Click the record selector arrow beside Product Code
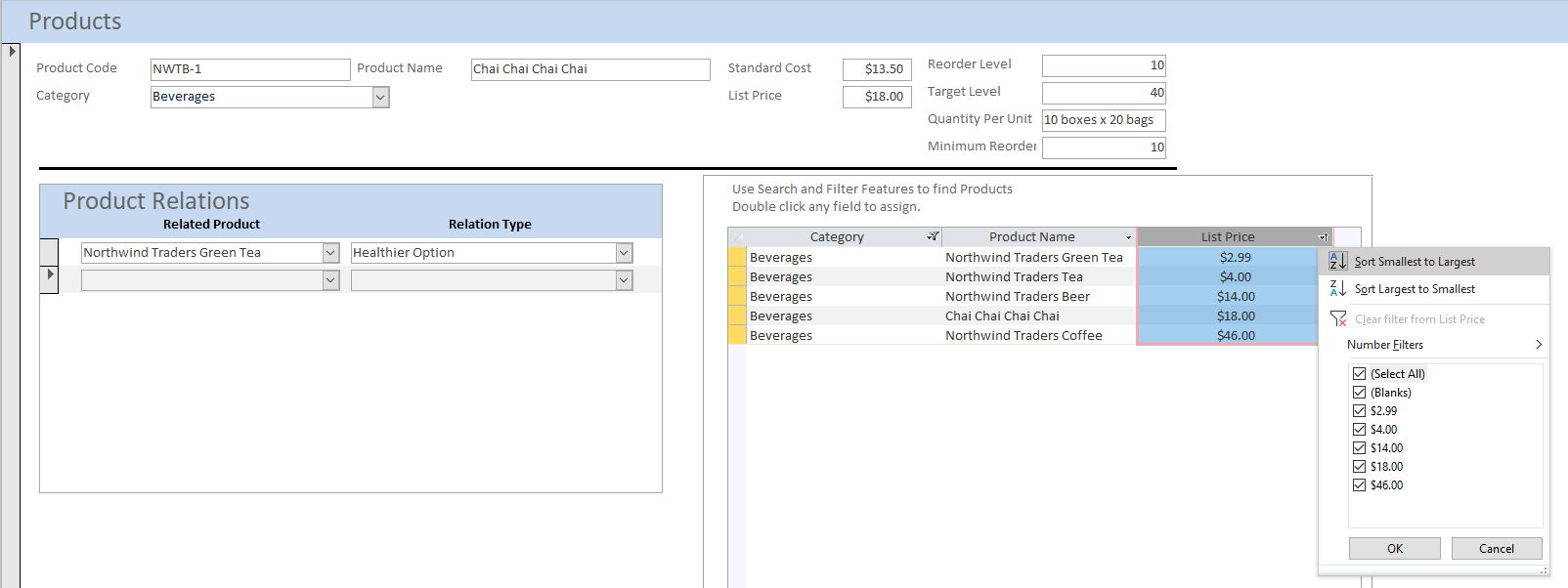 (12, 51)
